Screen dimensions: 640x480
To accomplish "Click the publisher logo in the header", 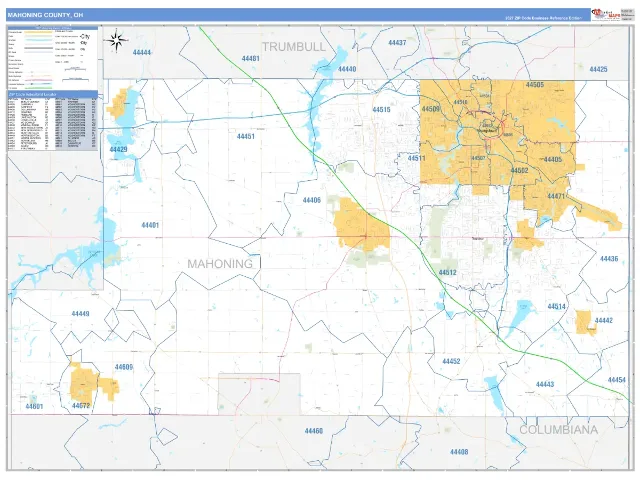I will [606, 15].
